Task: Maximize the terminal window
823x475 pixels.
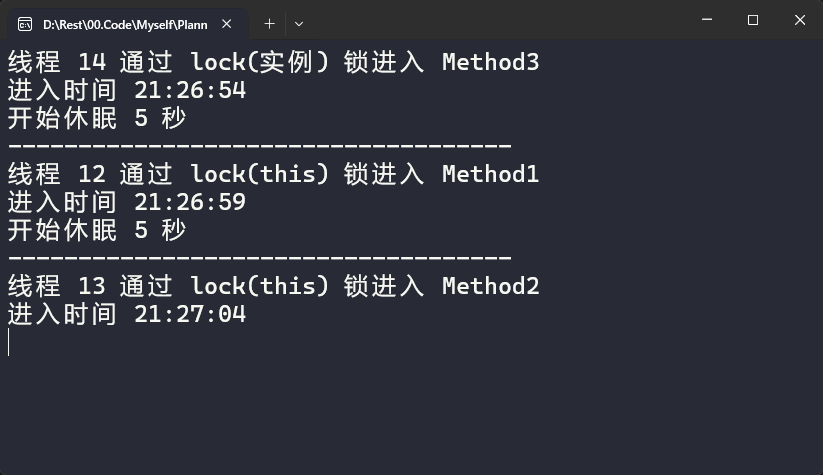Action: click(753, 20)
